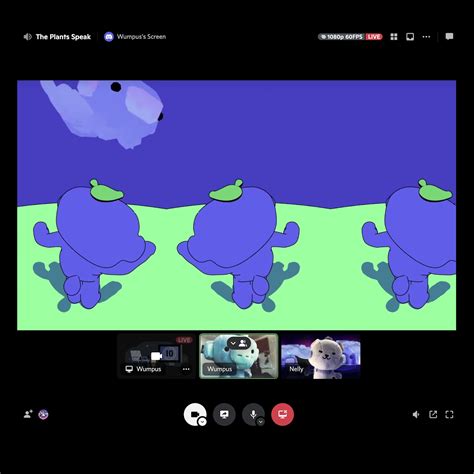Enter full screen mode
The width and height of the screenshot is (474, 474).
449,414
